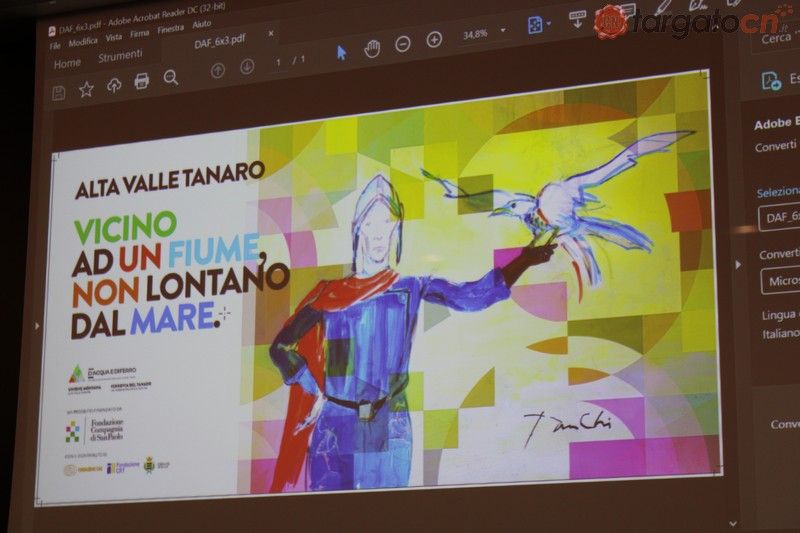The width and height of the screenshot is (800, 533).
Task: Switch to the Strumenti tab
Action: click(120, 55)
